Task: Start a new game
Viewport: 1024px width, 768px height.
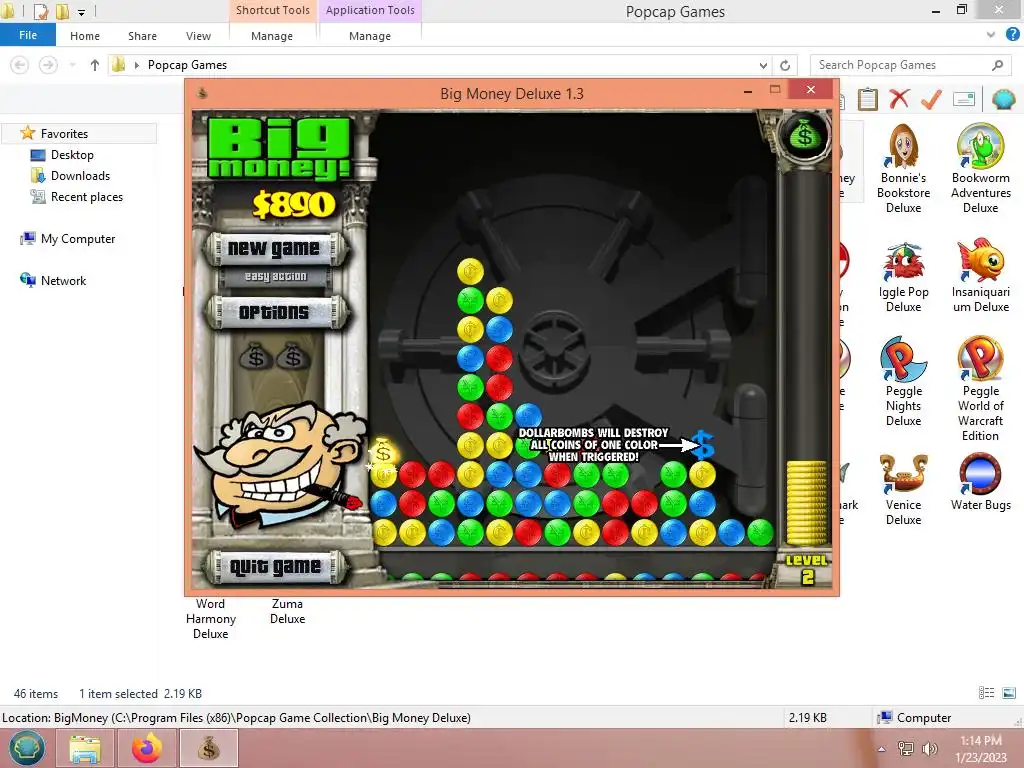Action: coord(274,249)
